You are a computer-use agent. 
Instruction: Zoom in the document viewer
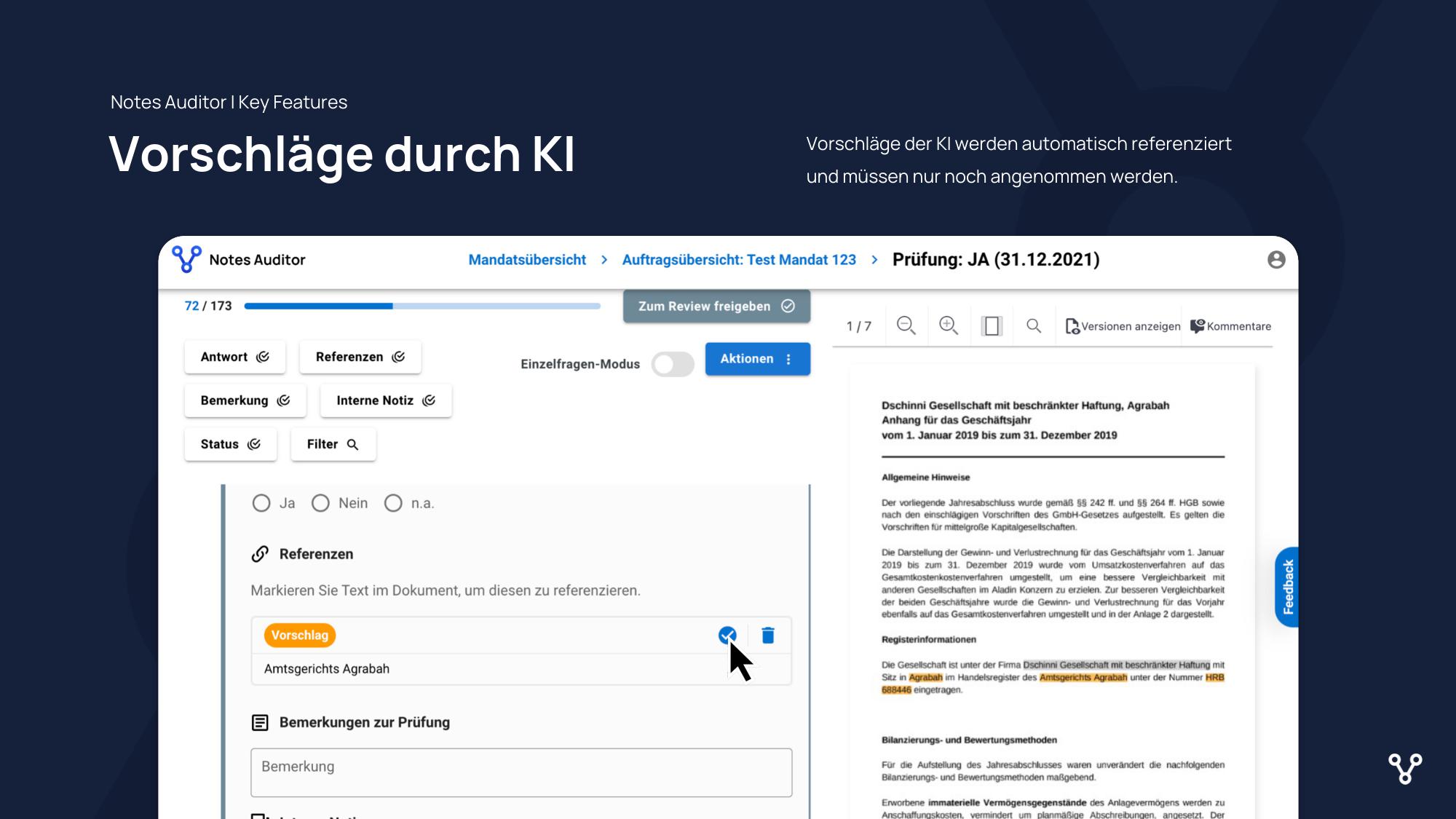click(x=949, y=325)
